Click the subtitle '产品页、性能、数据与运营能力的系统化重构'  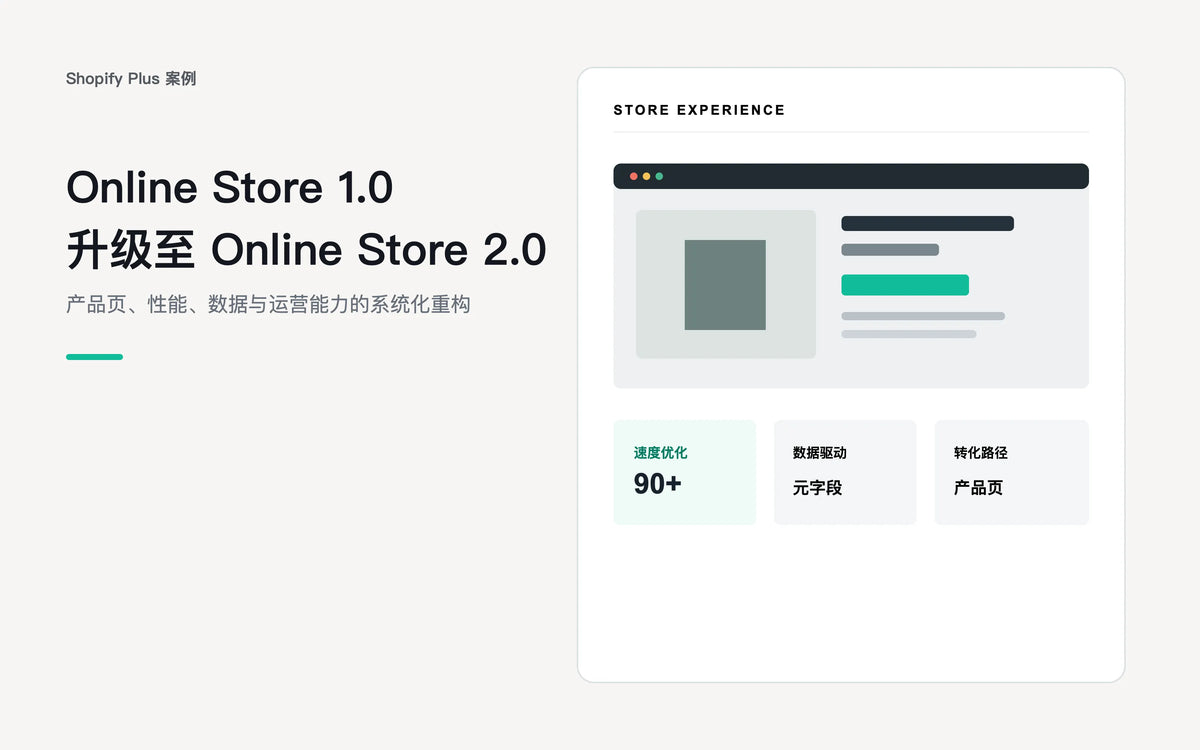(268, 304)
